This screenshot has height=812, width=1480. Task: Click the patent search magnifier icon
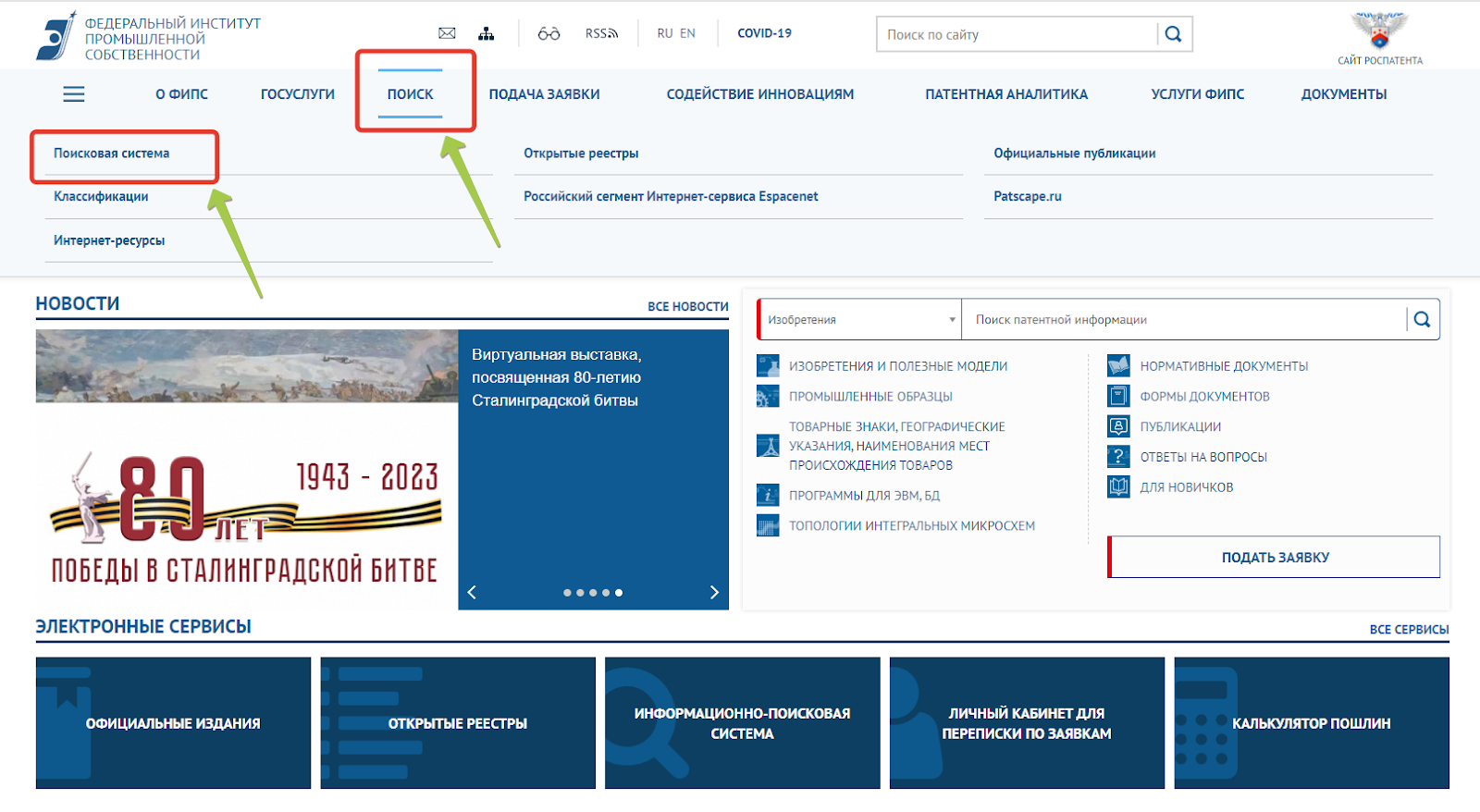click(1423, 320)
